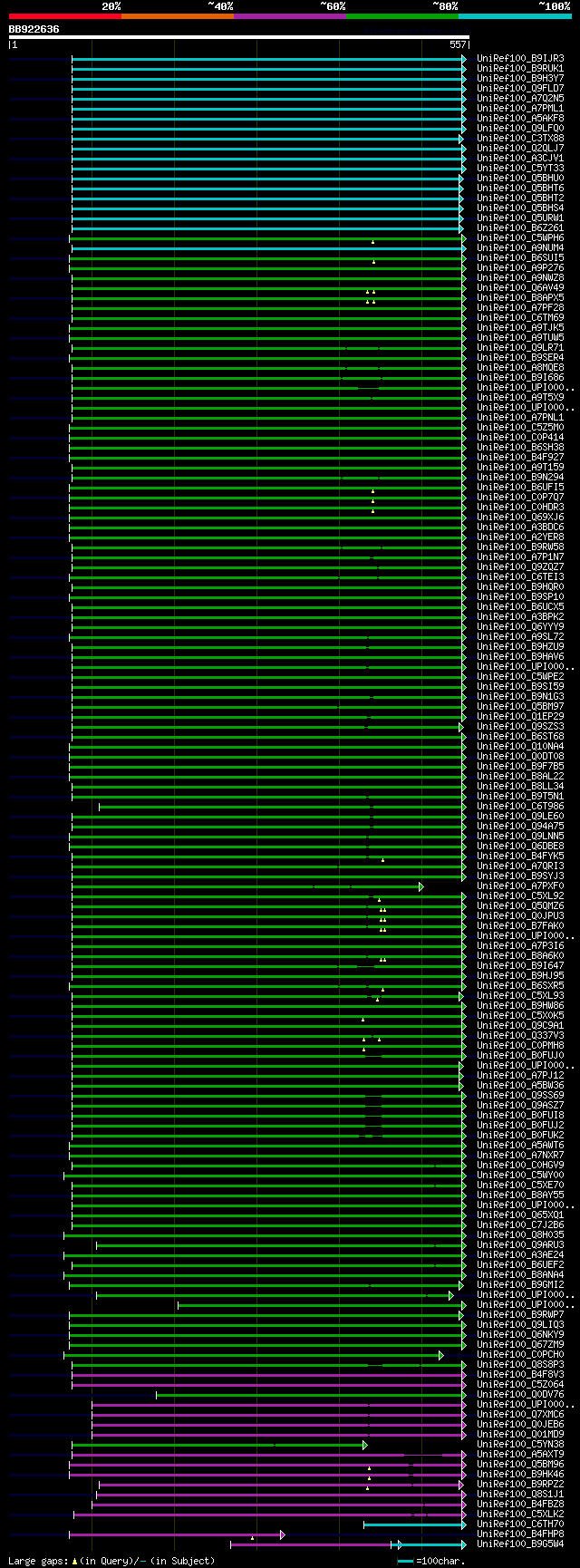Click UniRef100_A3AE24 label
Image resolution: width=580 pixels, height=1568 pixels.
click(x=520, y=1255)
